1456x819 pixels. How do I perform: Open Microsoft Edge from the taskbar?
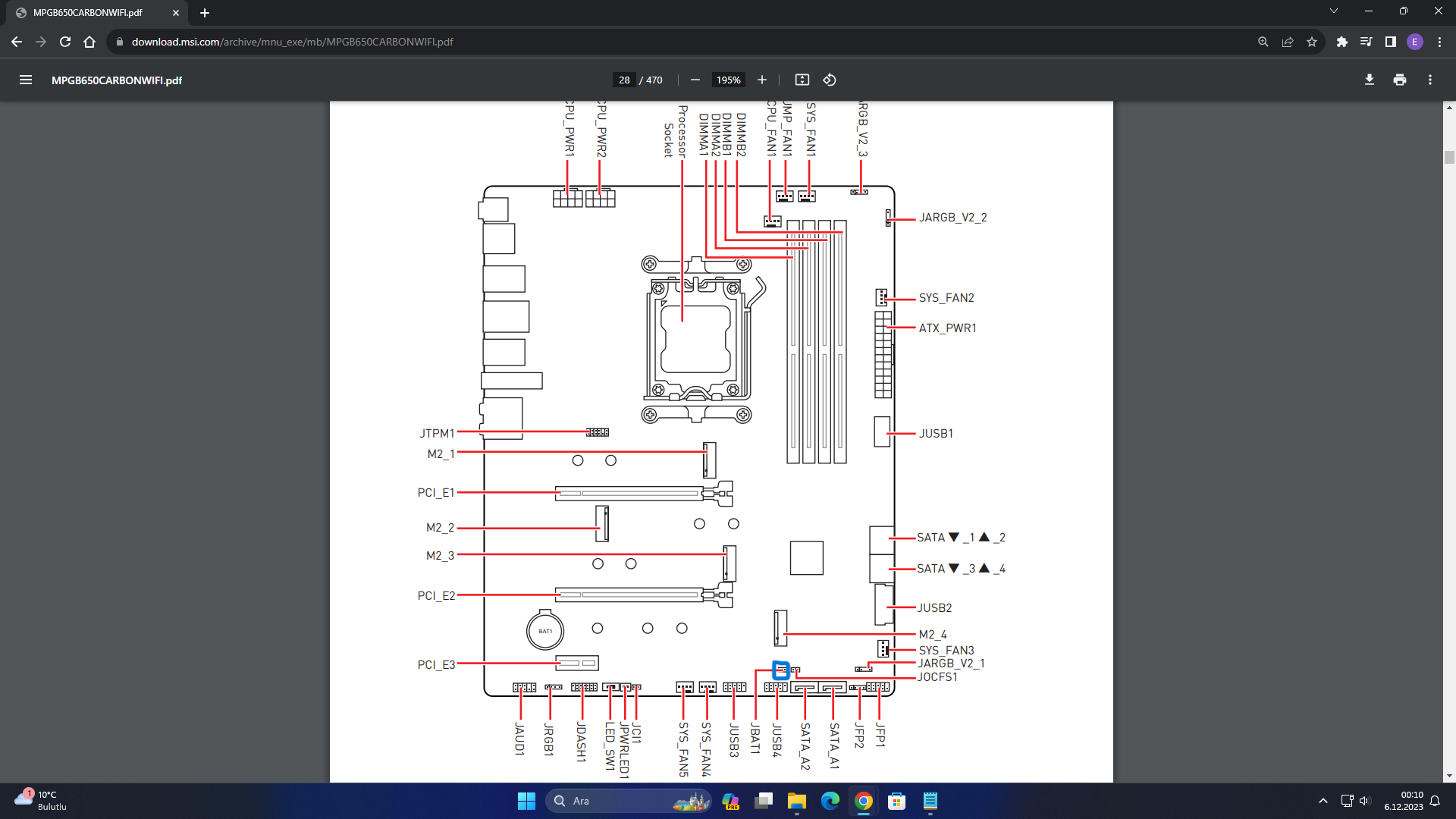(x=830, y=801)
